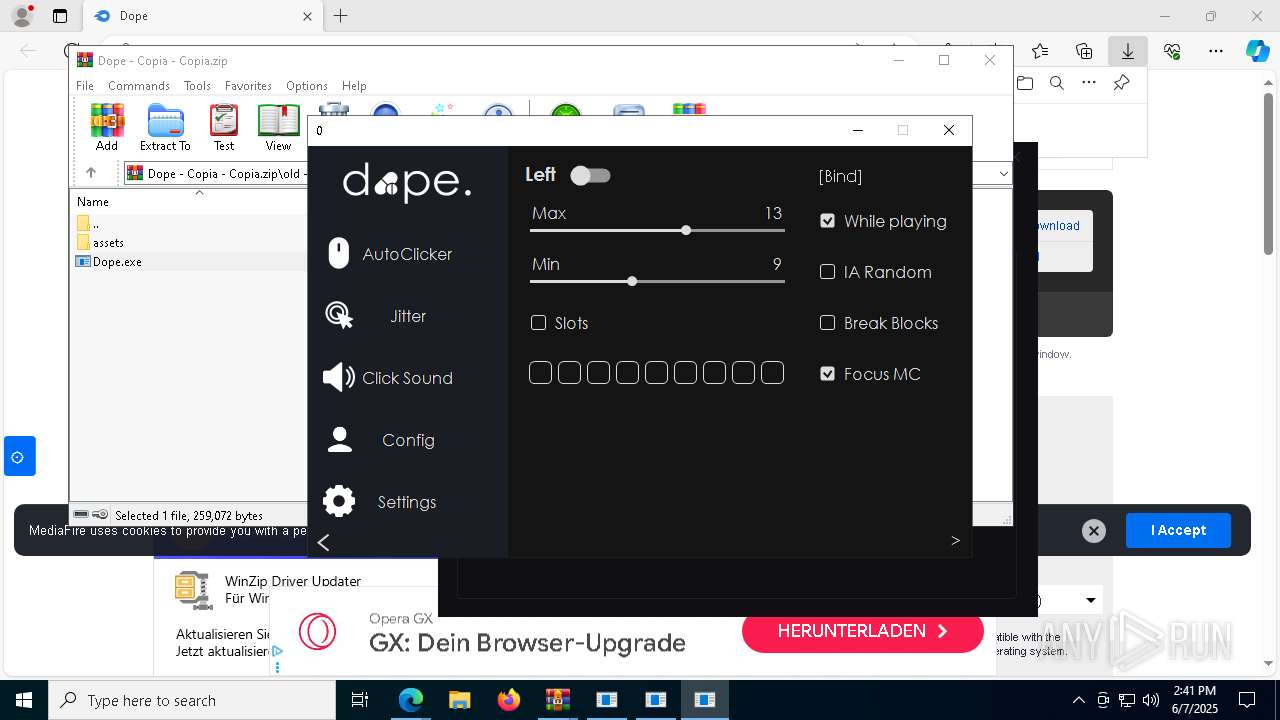Open Edge tab actions icon
Image resolution: width=1280 pixels, height=720 pixels.
[x=60, y=16]
